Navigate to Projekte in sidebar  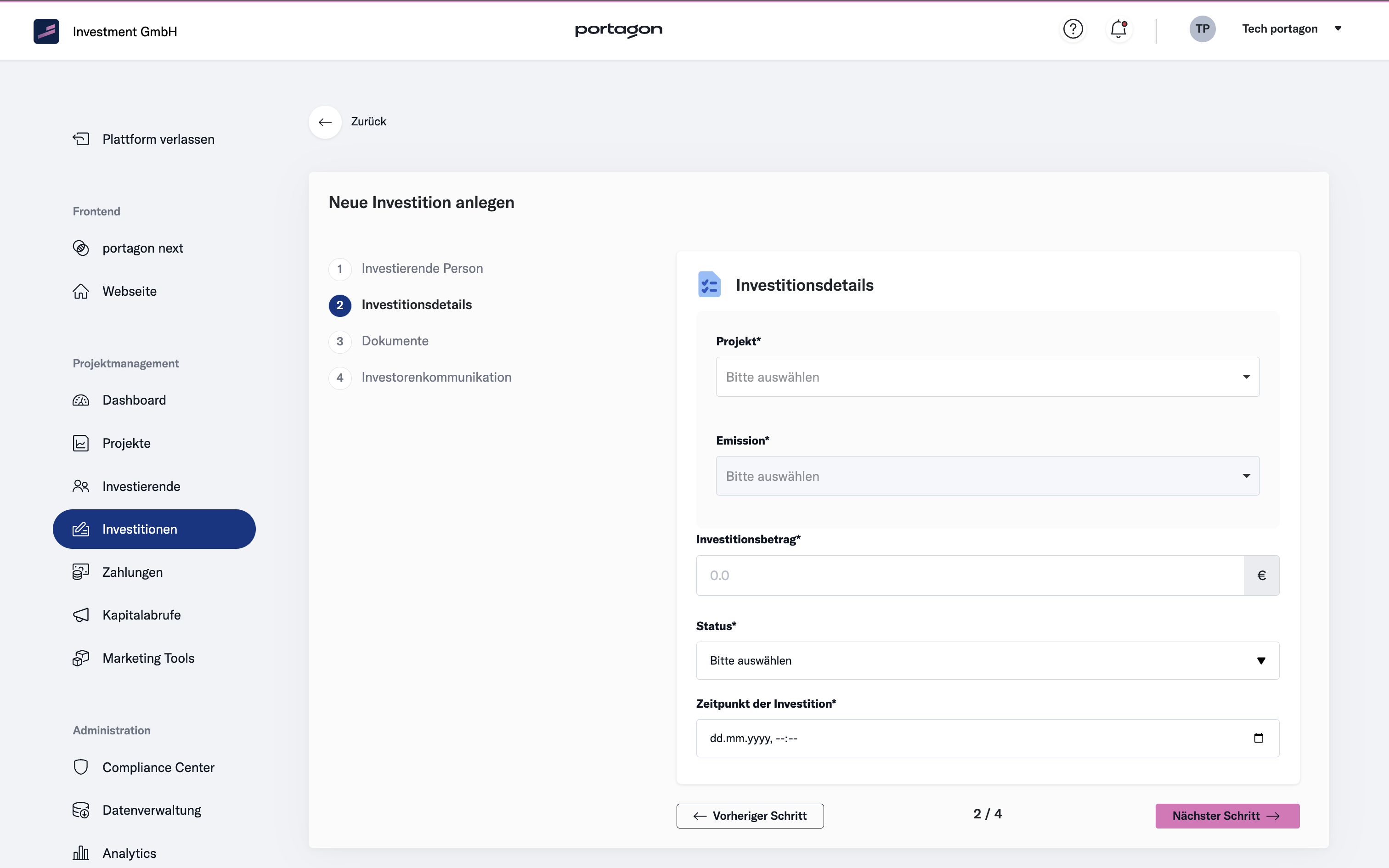tap(154, 443)
